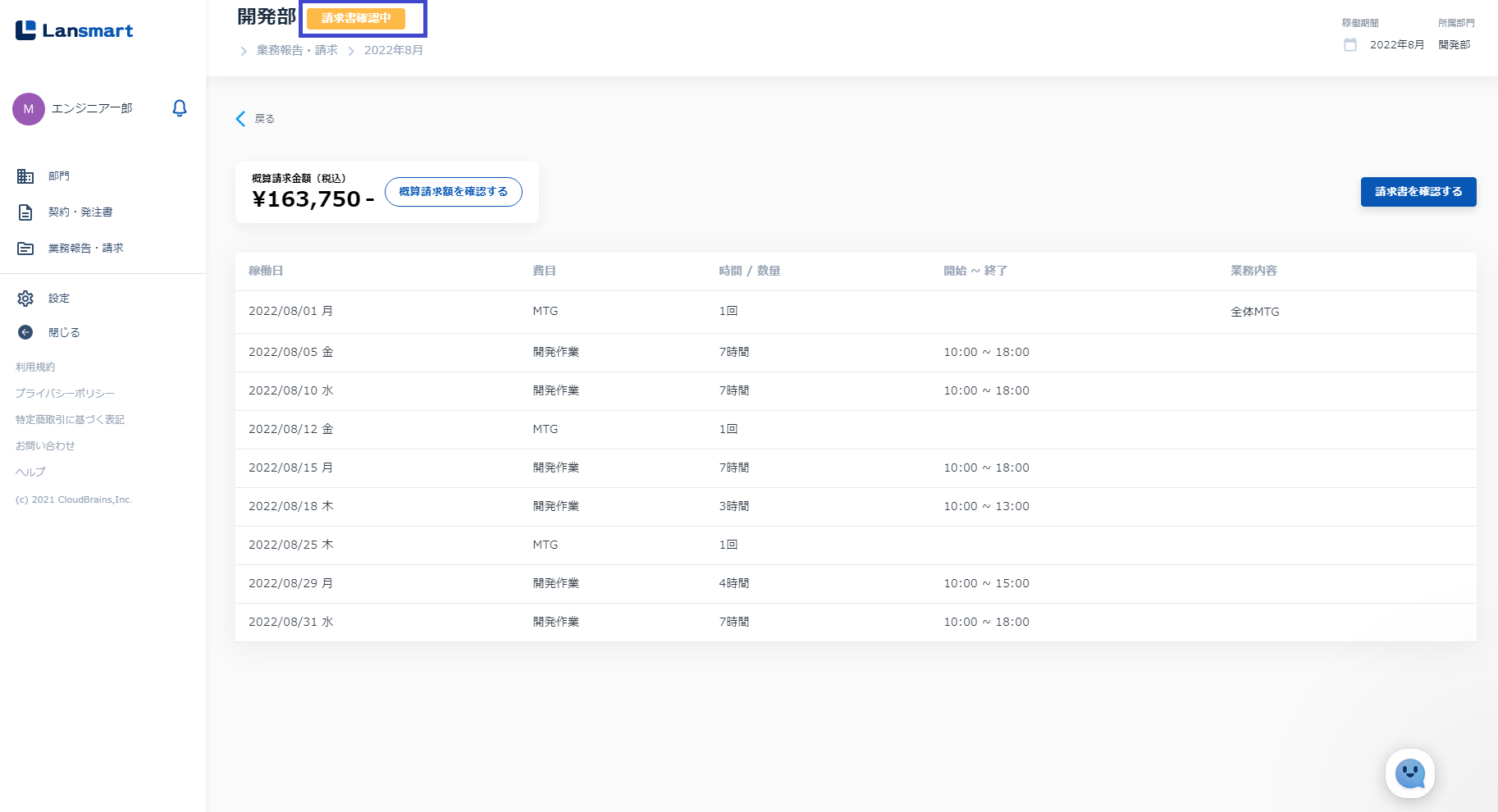Click the 稼働日 column header
Viewport: 1498px width, 812px height.
coord(266,271)
